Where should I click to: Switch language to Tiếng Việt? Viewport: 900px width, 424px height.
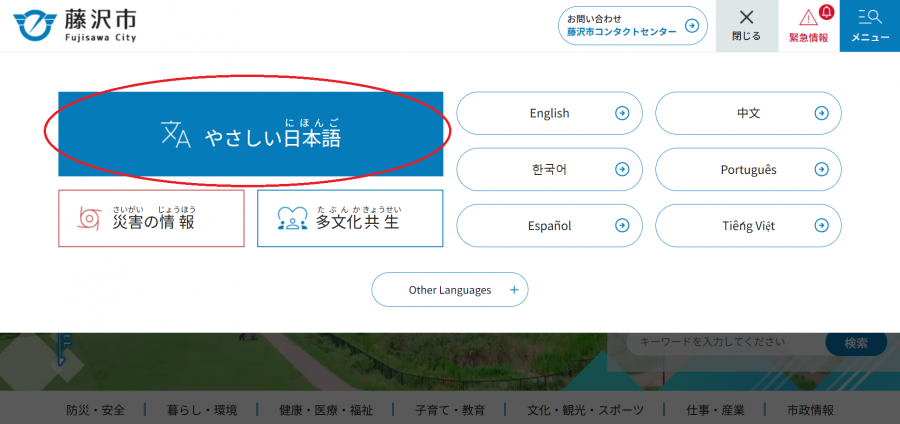pyautogui.click(x=748, y=225)
